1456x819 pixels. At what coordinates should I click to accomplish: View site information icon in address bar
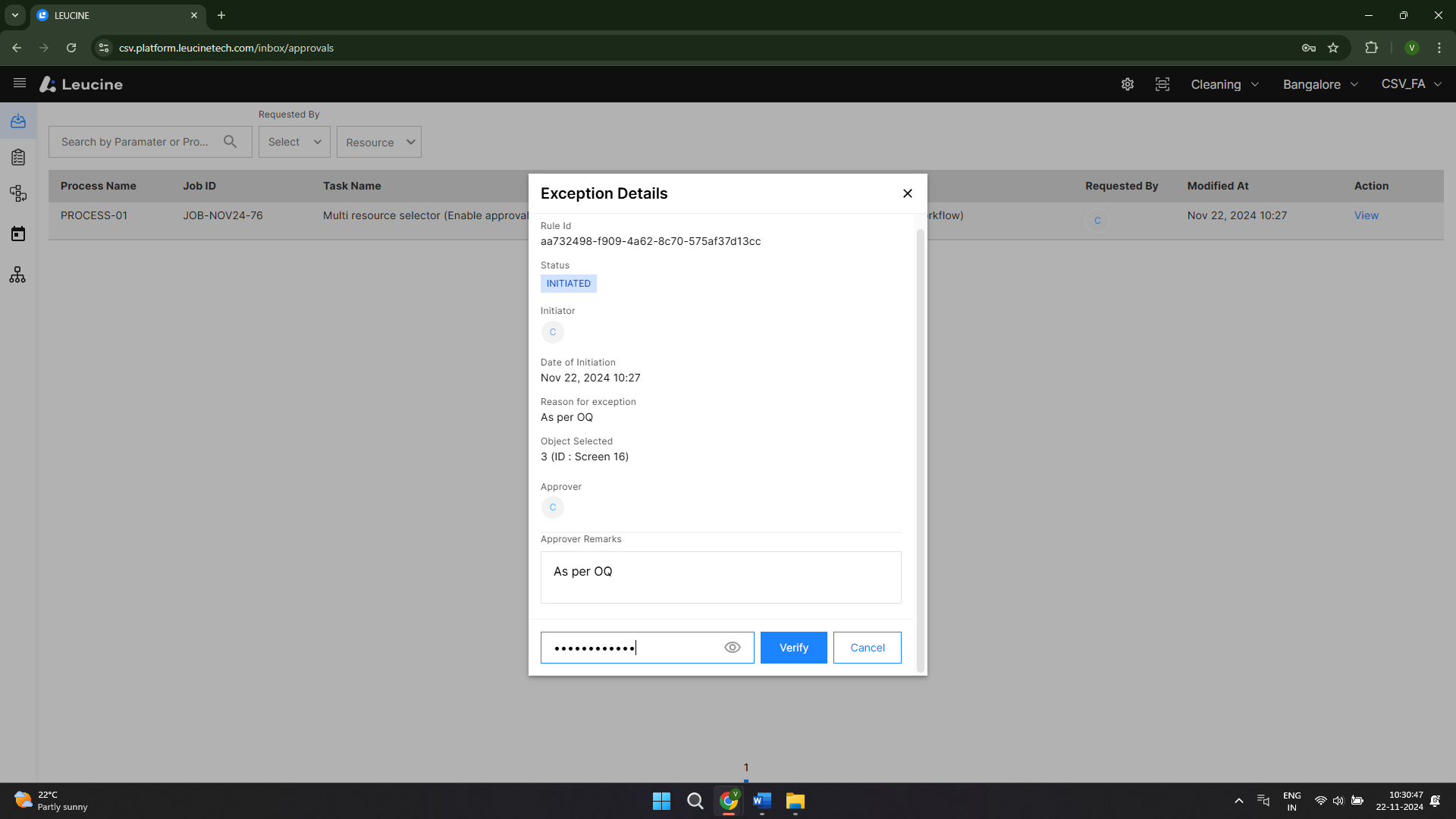coord(104,48)
